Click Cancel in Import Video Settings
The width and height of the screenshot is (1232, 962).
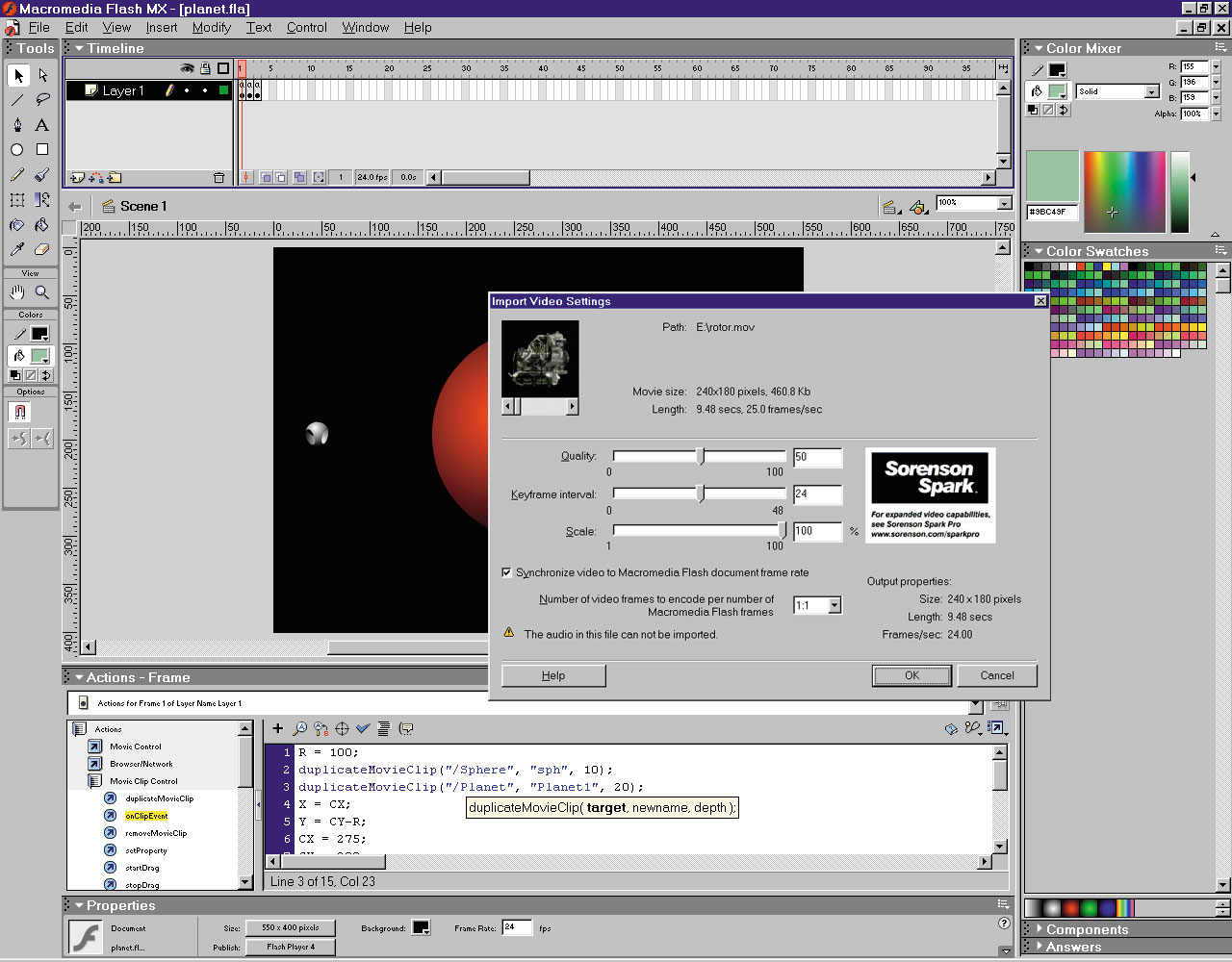997,675
